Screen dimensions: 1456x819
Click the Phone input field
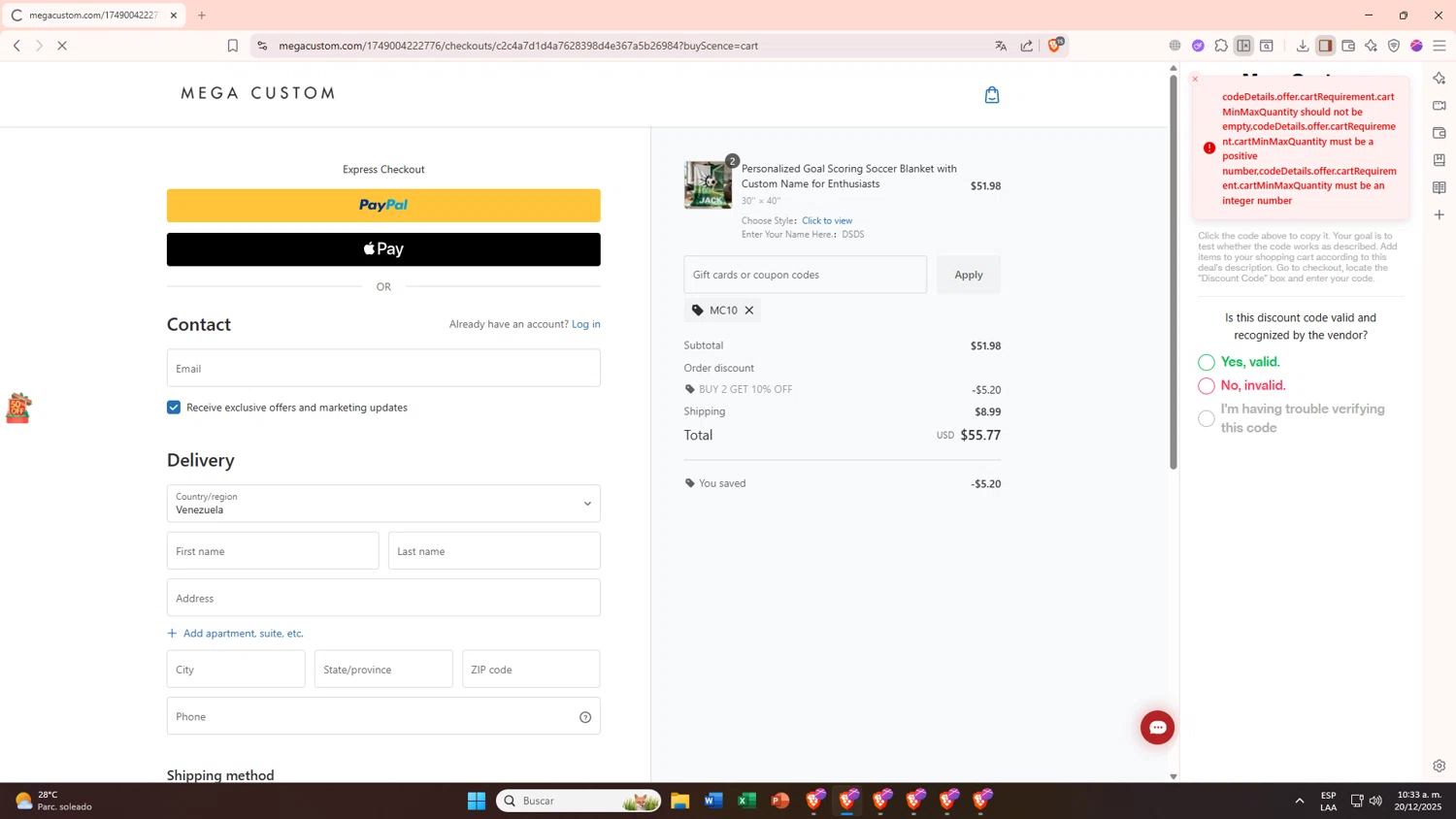[383, 717]
